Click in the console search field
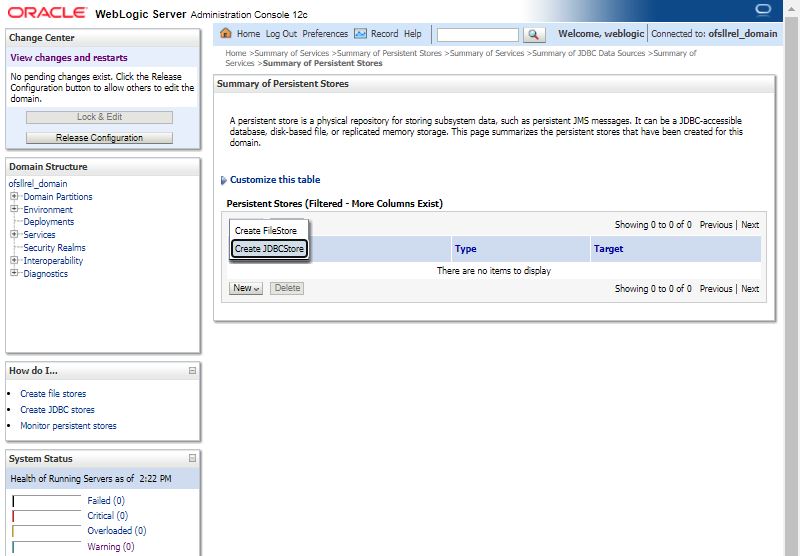 (478, 35)
